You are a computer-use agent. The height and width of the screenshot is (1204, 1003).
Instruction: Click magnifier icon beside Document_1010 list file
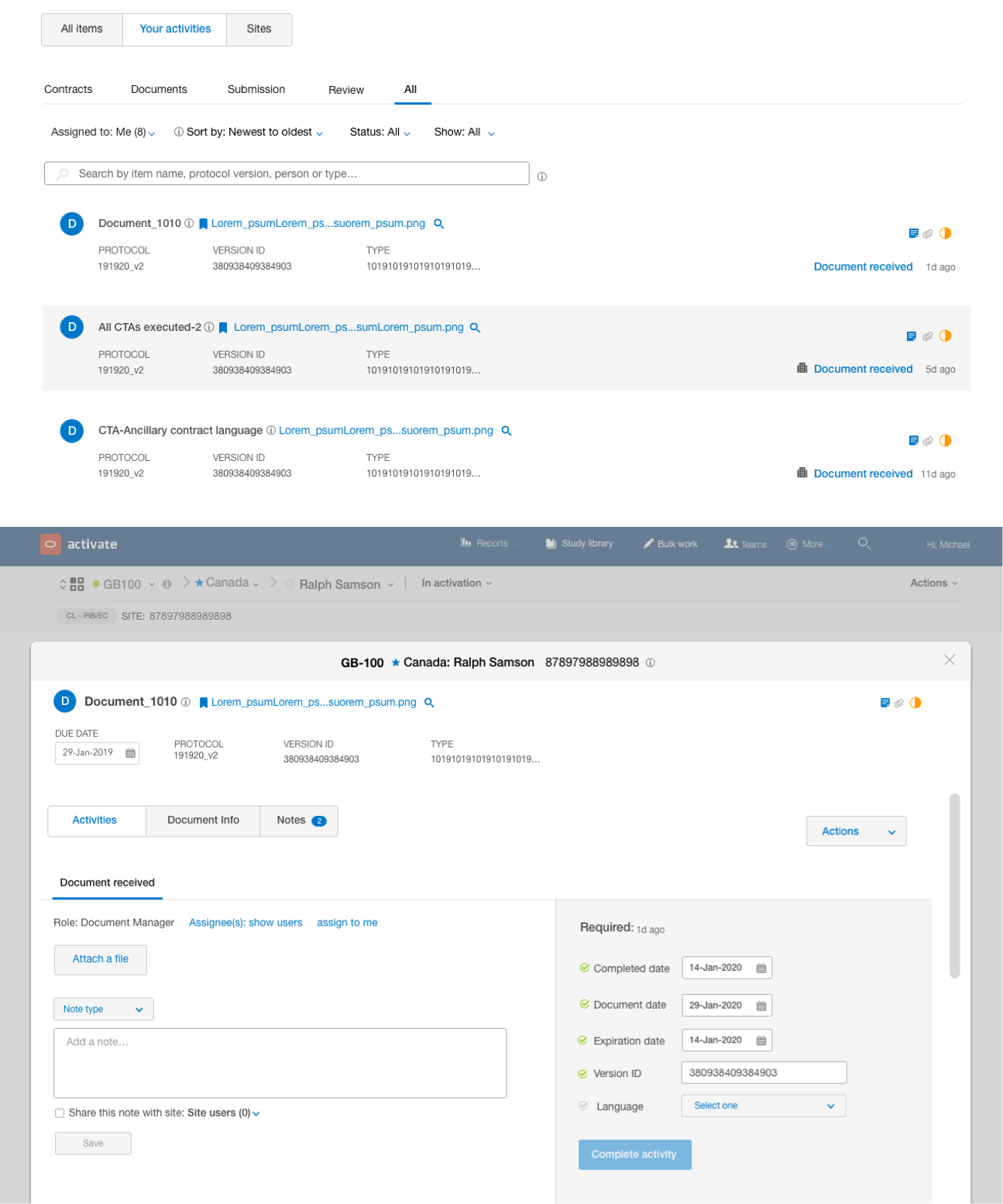[438, 224]
